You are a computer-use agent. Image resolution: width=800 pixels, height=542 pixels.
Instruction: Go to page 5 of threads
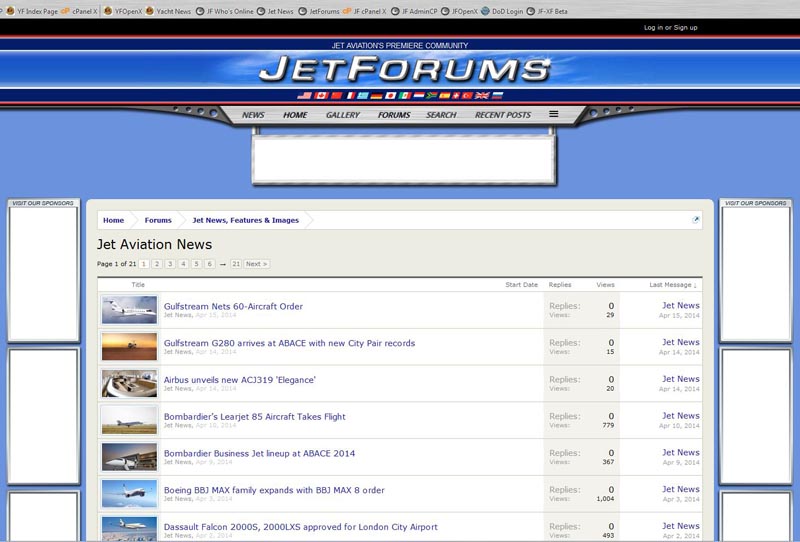(x=196, y=264)
